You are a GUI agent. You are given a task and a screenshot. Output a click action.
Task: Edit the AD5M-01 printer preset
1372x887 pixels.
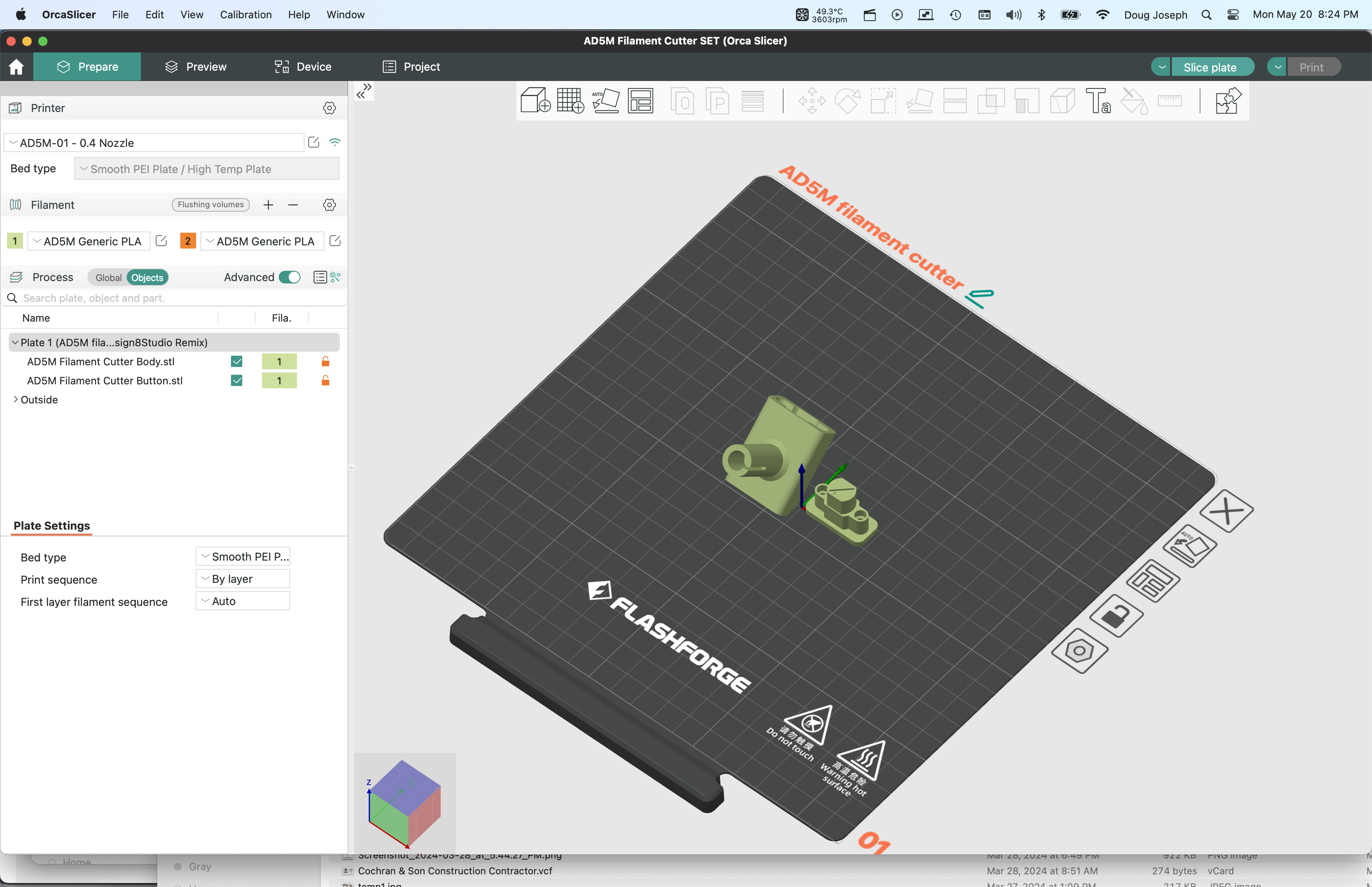tap(314, 142)
